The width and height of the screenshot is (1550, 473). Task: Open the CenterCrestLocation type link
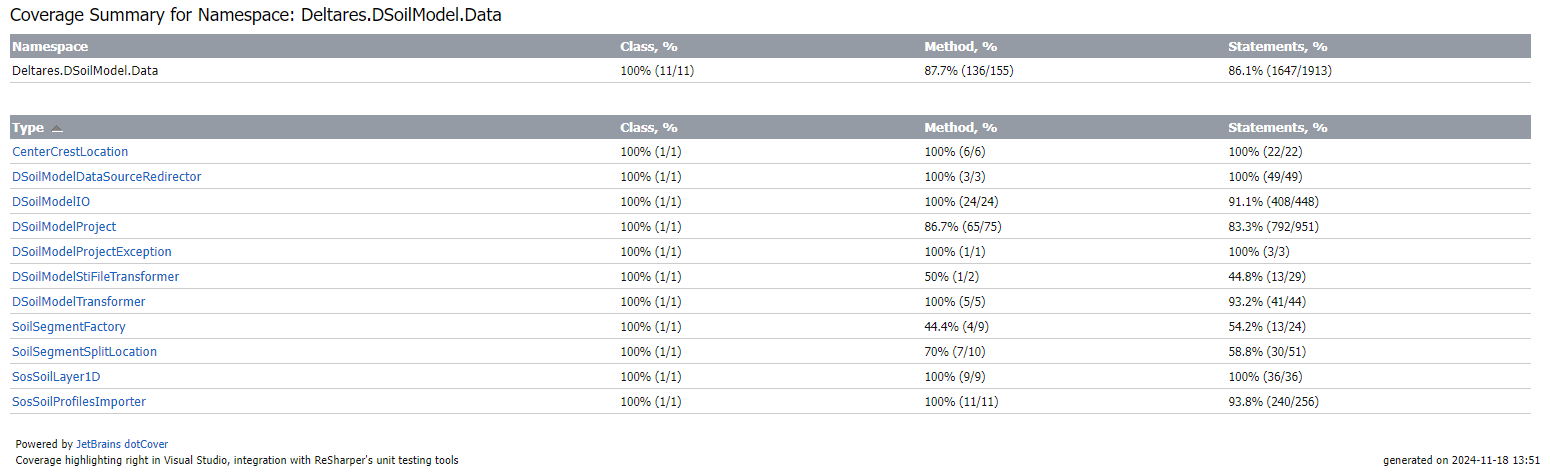(70, 152)
